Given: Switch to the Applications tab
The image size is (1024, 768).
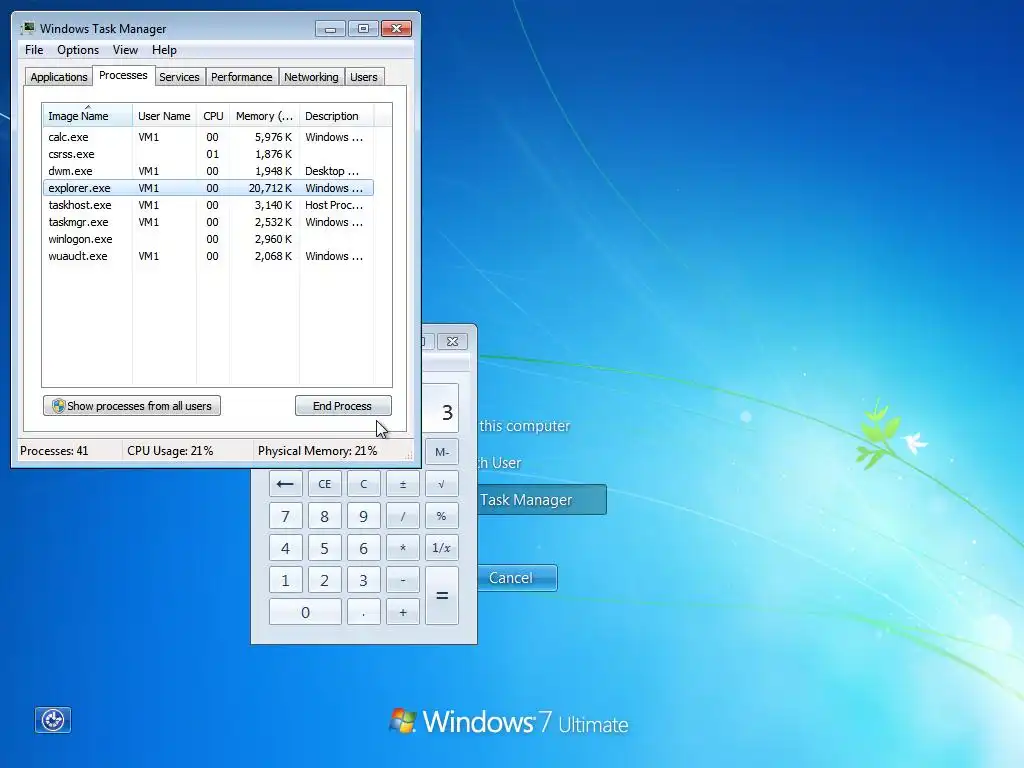Looking at the screenshot, I should (x=59, y=77).
